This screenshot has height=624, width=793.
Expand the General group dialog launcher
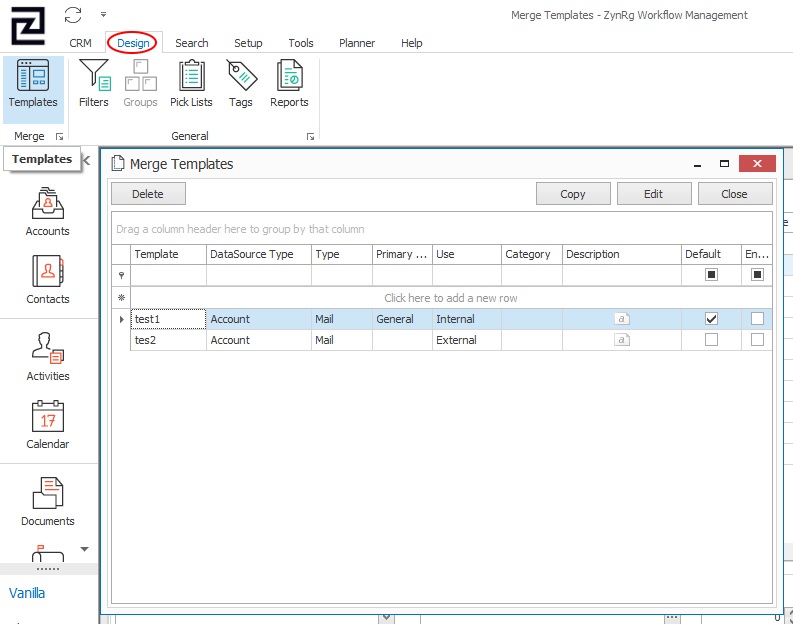(x=311, y=137)
